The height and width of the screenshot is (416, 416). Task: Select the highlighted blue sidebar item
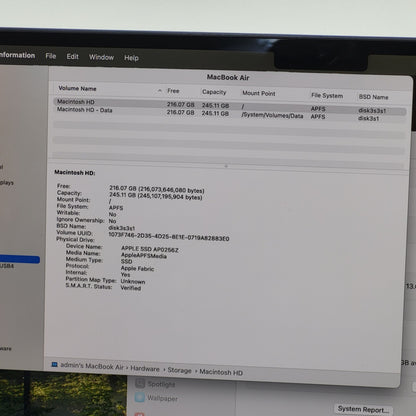pos(20,259)
